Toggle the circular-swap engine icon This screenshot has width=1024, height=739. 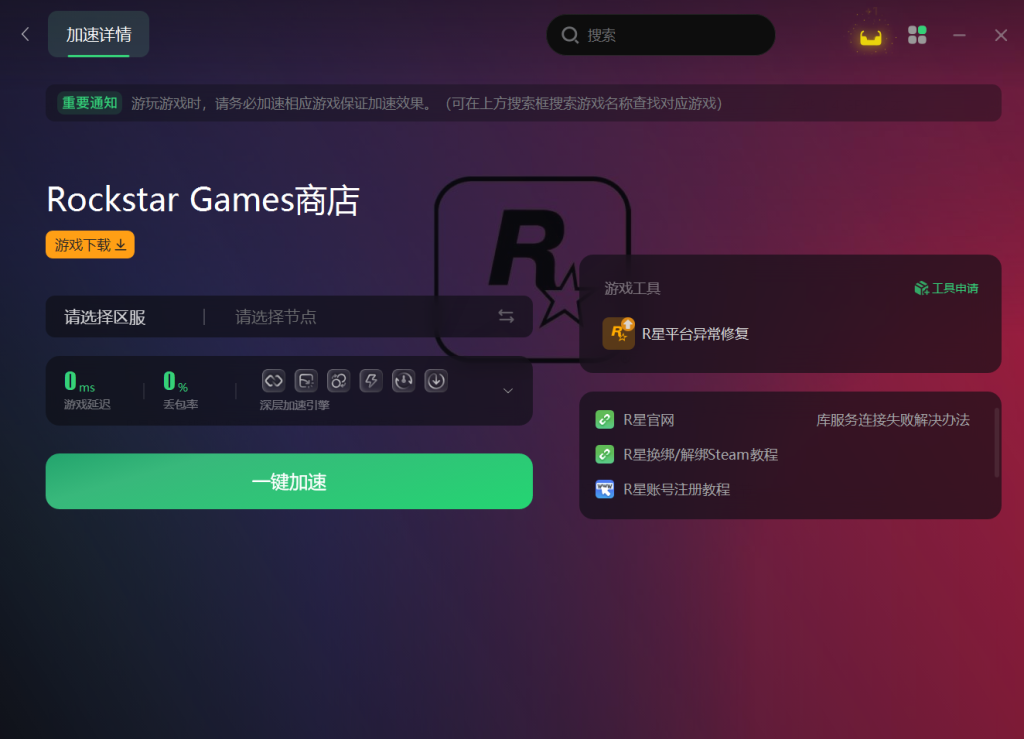pyautogui.click(x=338, y=381)
